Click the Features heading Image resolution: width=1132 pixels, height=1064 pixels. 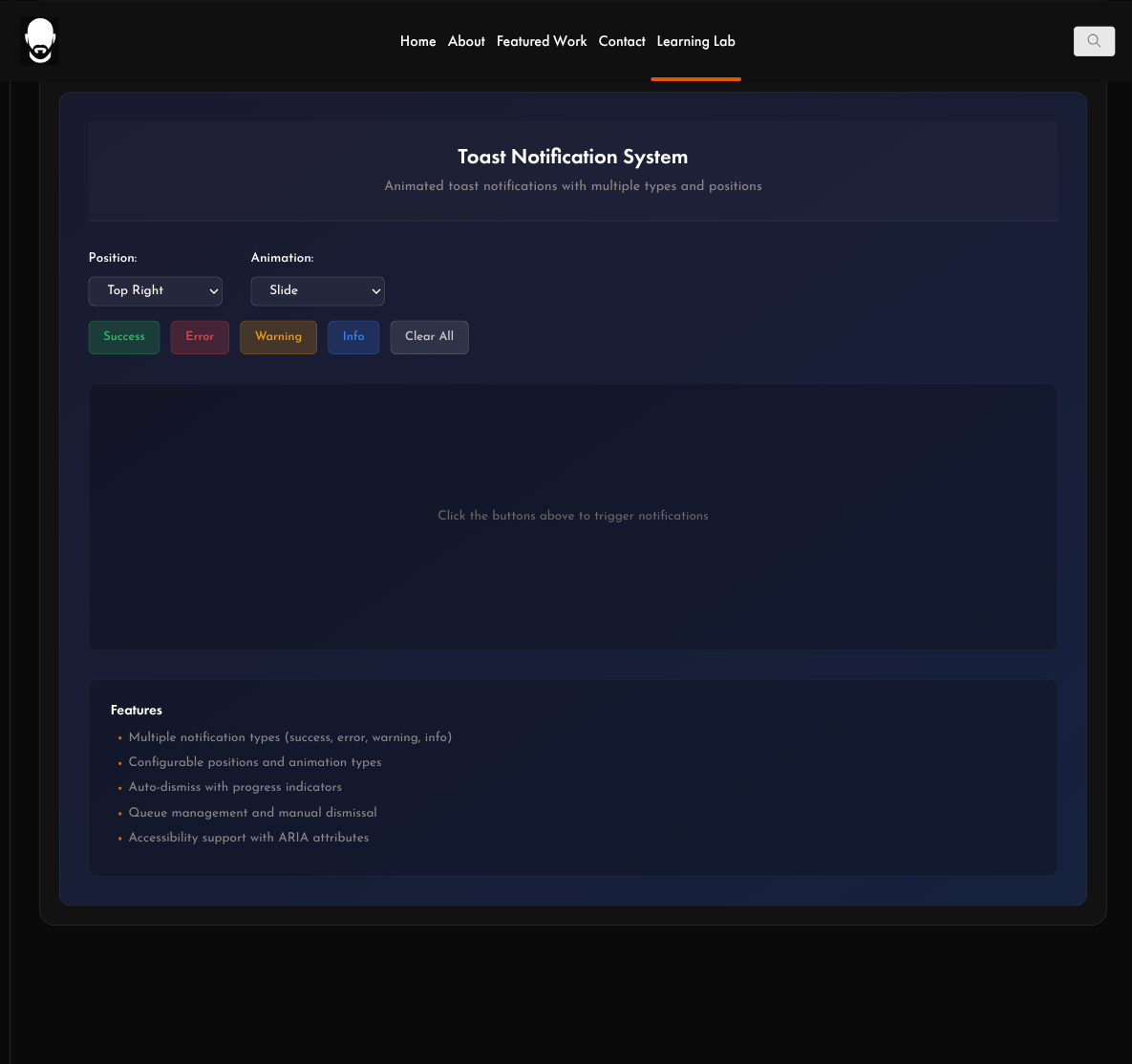(137, 711)
